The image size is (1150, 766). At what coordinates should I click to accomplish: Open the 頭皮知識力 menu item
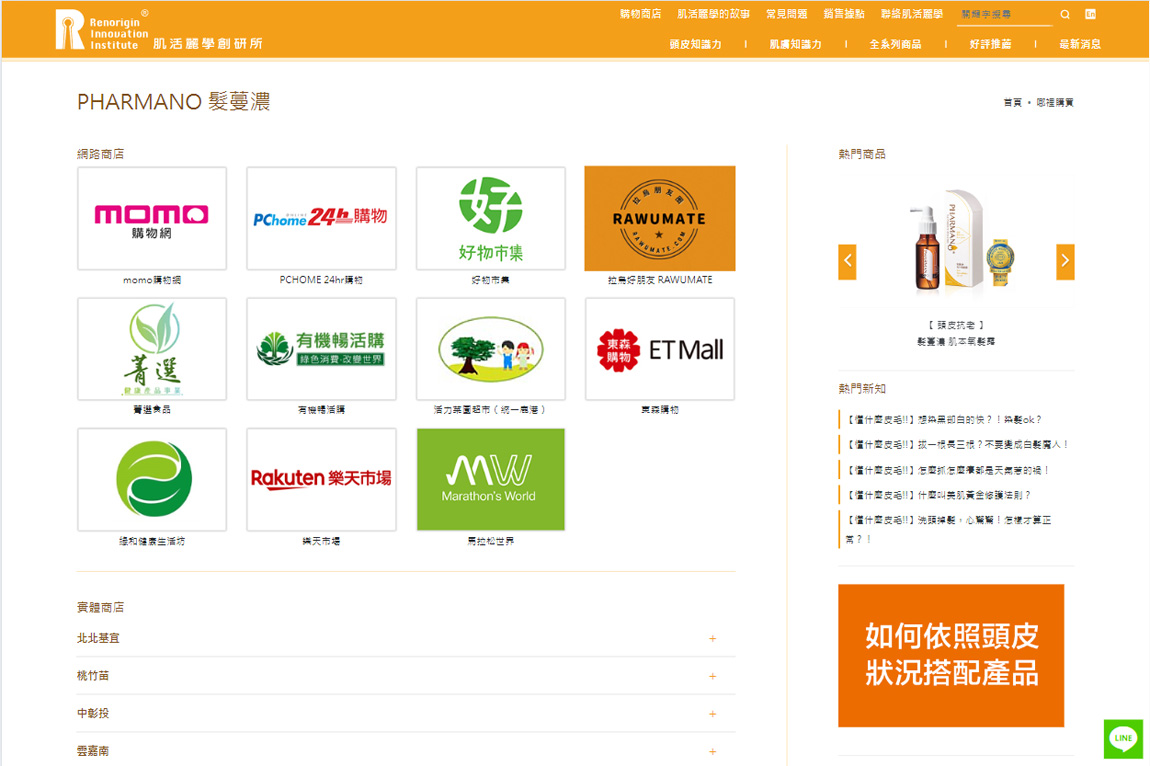(695, 44)
